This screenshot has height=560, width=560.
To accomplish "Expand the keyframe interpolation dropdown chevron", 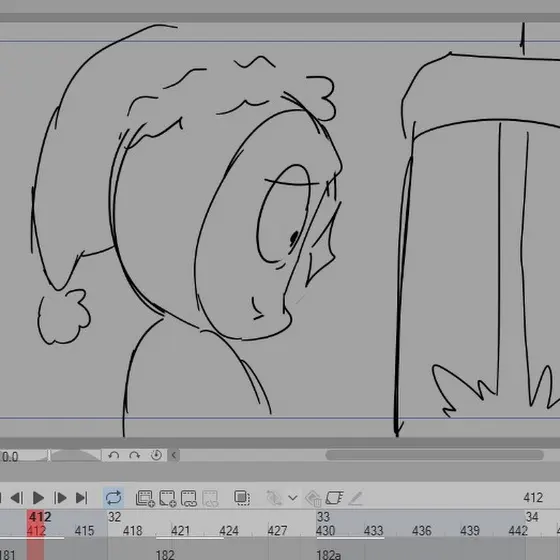I will [292, 498].
